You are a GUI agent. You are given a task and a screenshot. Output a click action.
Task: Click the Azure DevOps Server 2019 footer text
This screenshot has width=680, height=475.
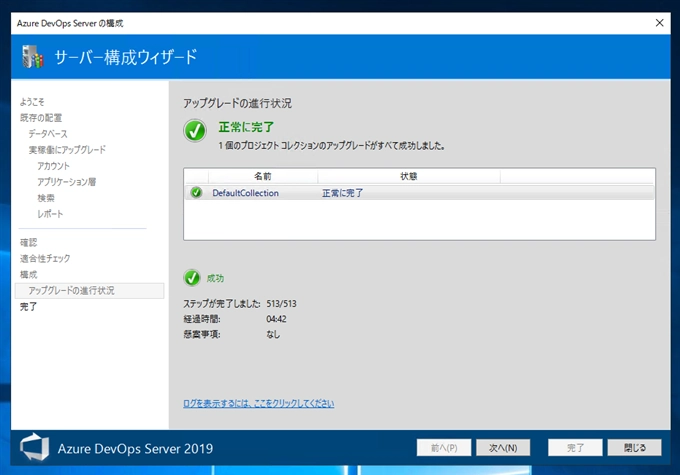point(135,449)
